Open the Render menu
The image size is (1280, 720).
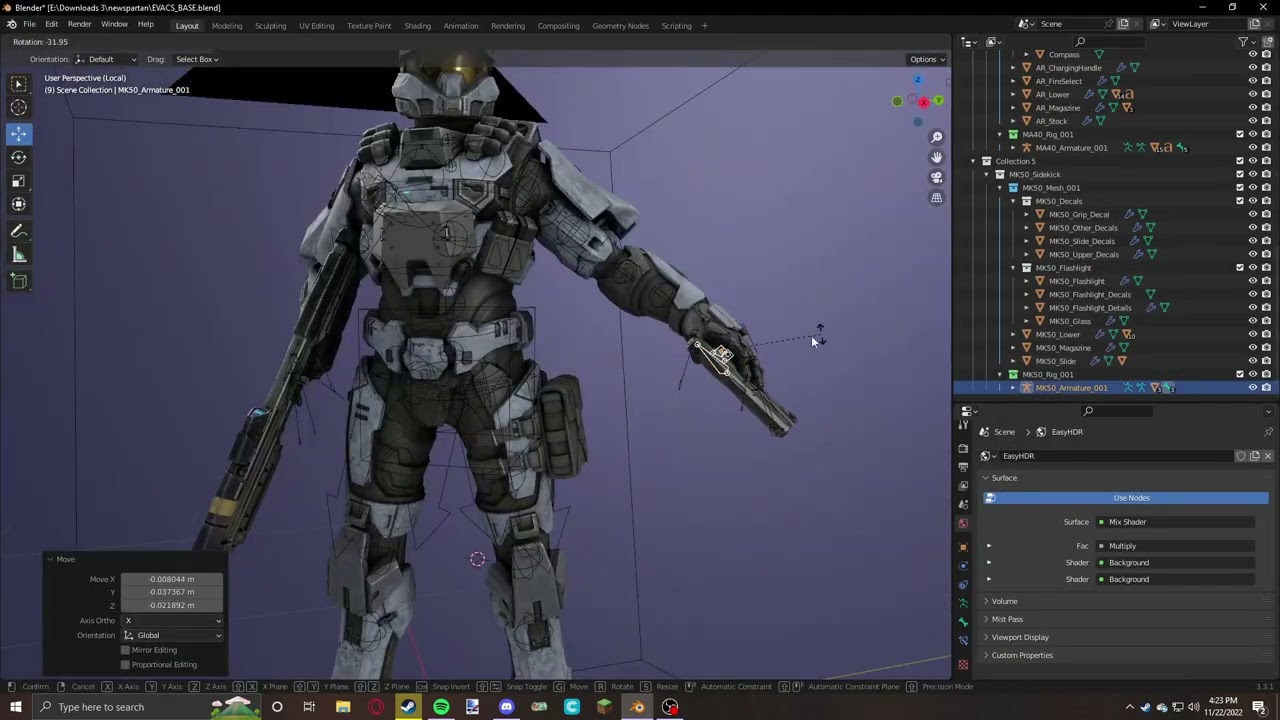point(79,24)
